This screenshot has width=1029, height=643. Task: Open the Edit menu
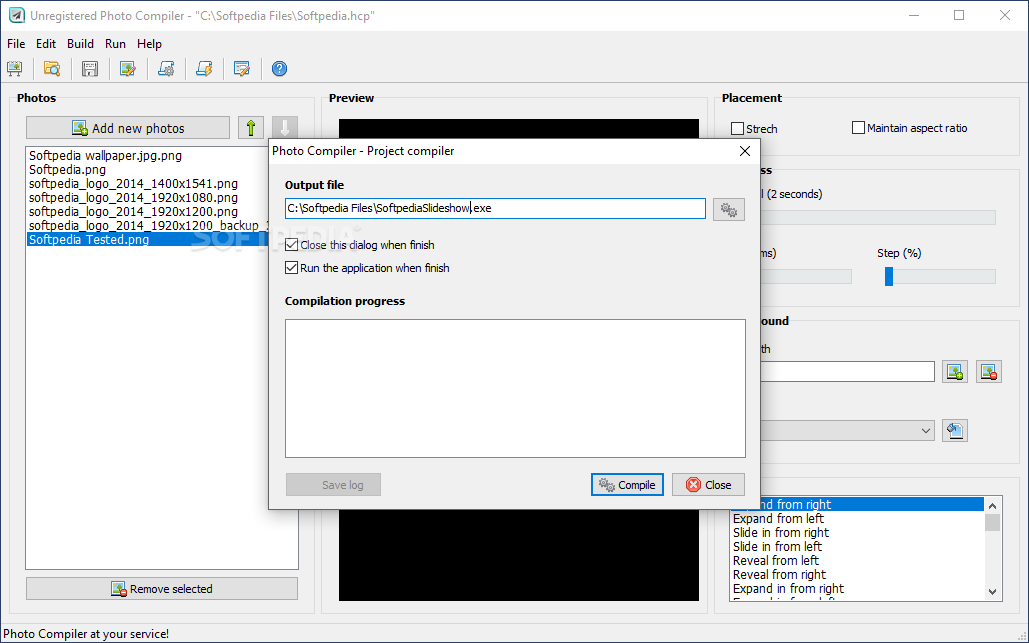pos(46,44)
